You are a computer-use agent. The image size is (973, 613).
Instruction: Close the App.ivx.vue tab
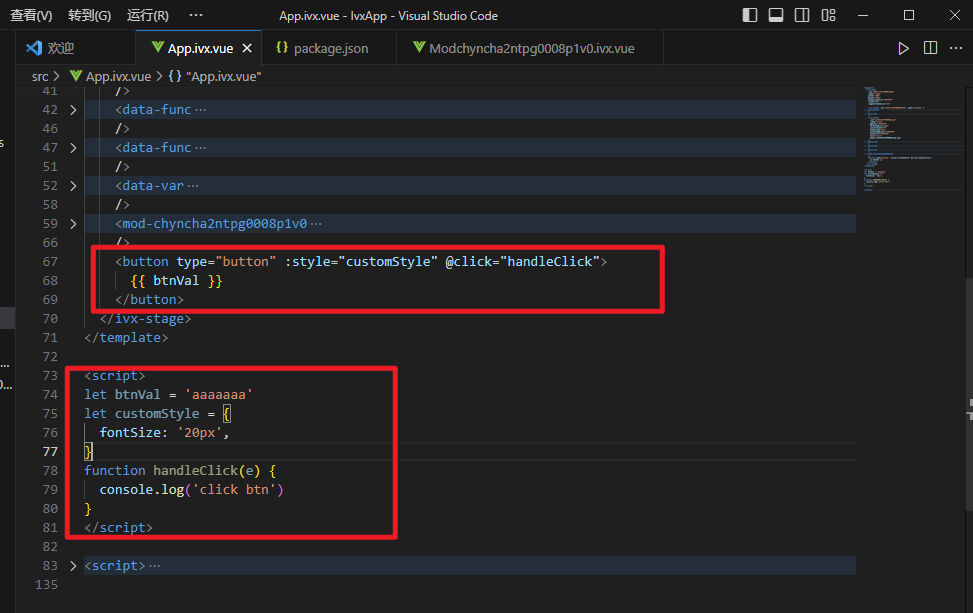point(247,48)
